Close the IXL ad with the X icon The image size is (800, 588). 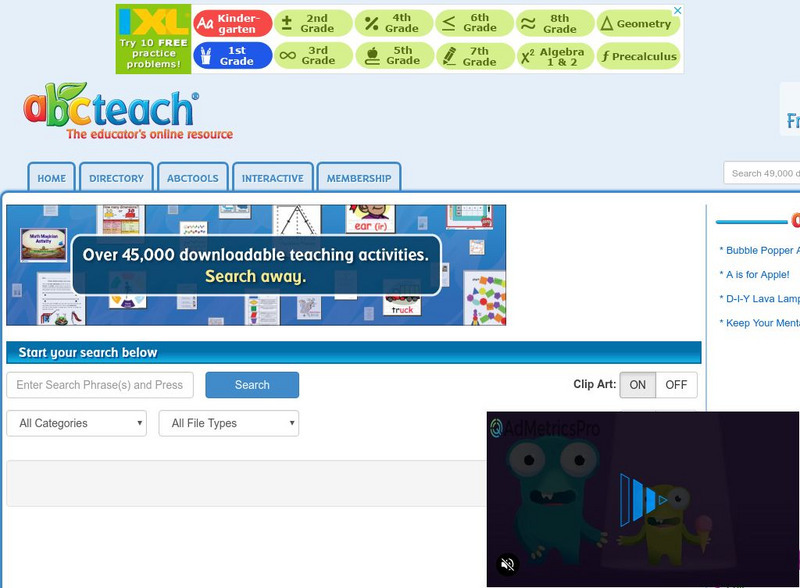click(x=678, y=10)
